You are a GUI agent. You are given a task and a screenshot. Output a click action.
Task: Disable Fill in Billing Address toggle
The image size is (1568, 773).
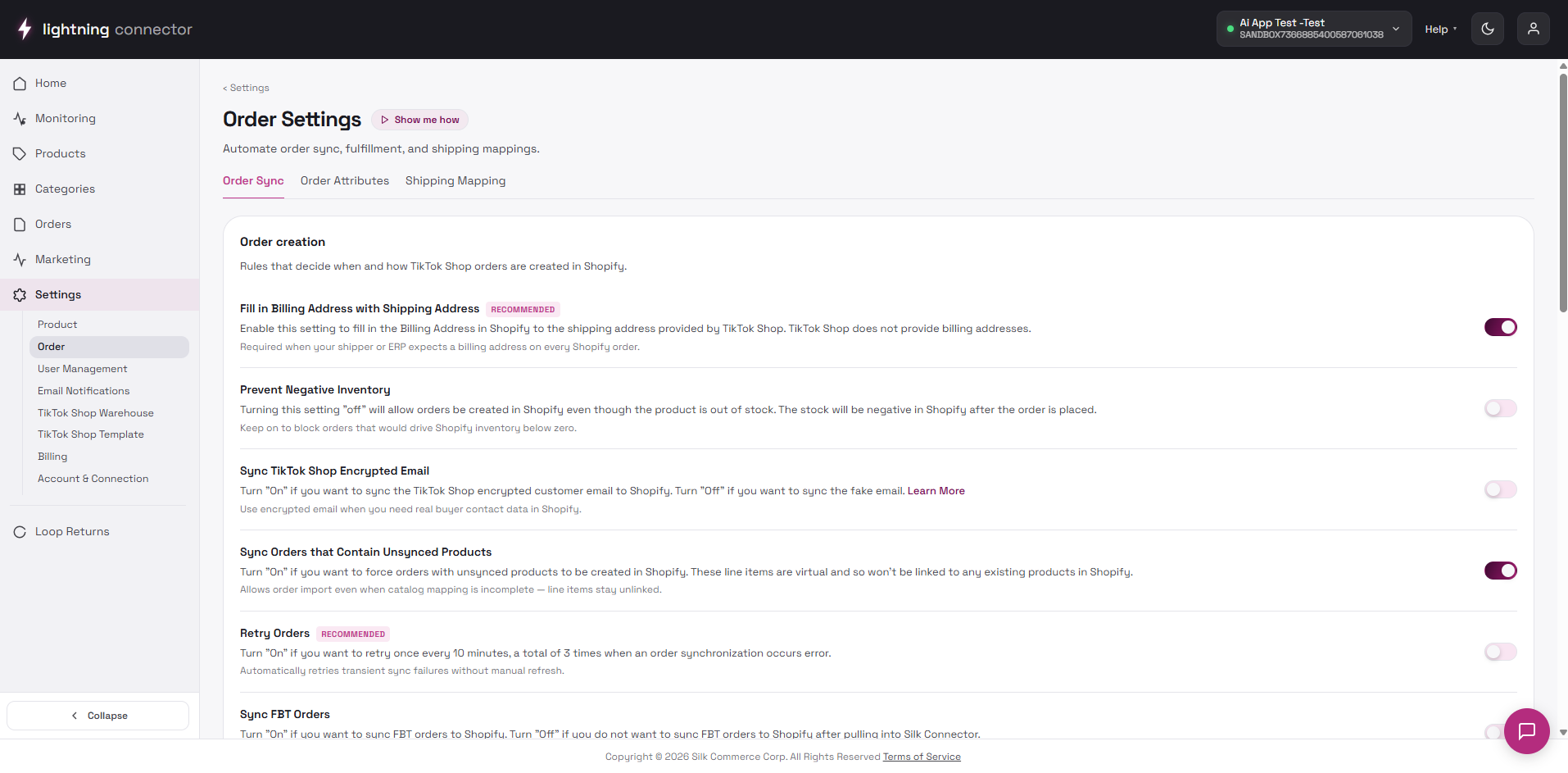(x=1501, y=327)
